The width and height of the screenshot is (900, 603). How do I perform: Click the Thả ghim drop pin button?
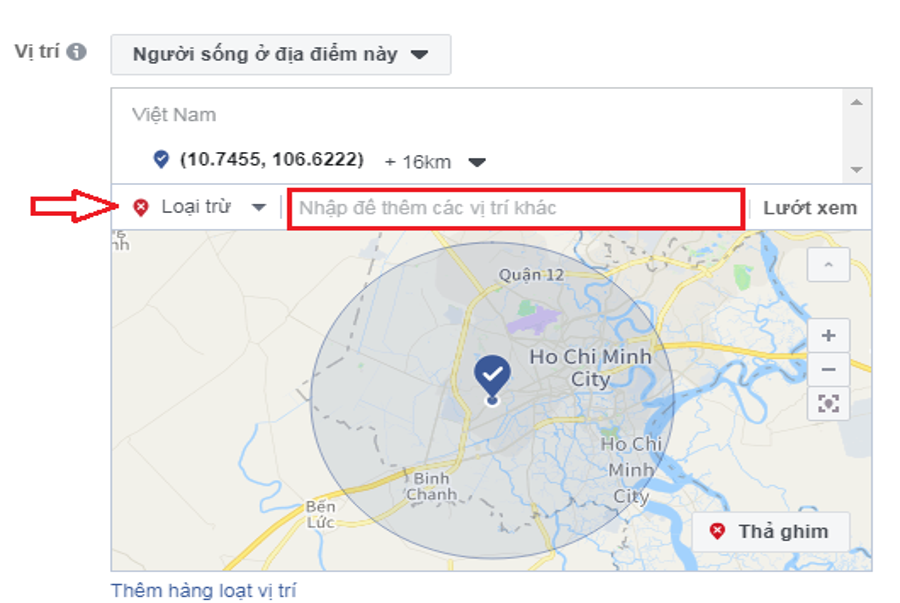click(x=770, y=532)
